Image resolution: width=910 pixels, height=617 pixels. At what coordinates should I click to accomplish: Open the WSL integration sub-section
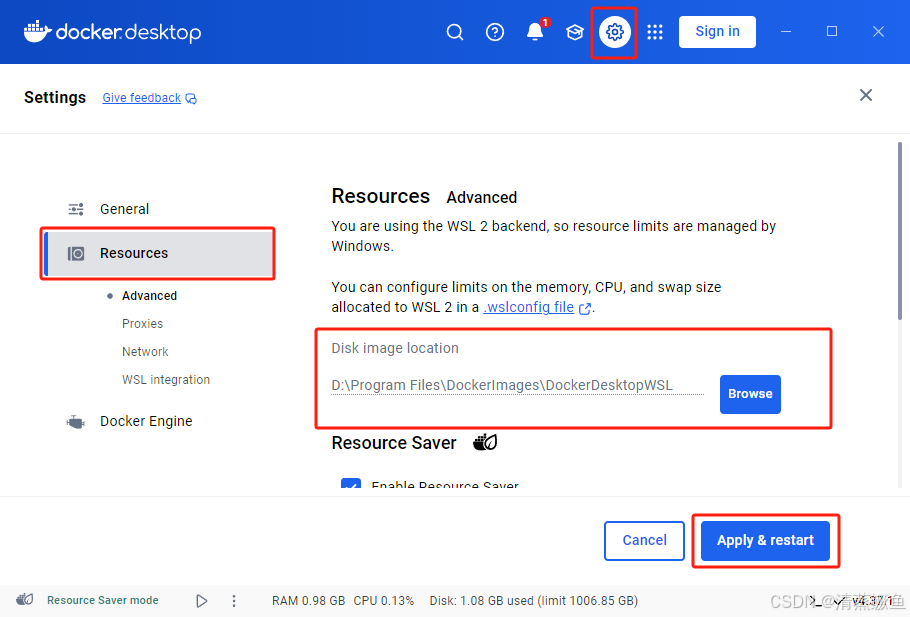[x=166, y=379]
